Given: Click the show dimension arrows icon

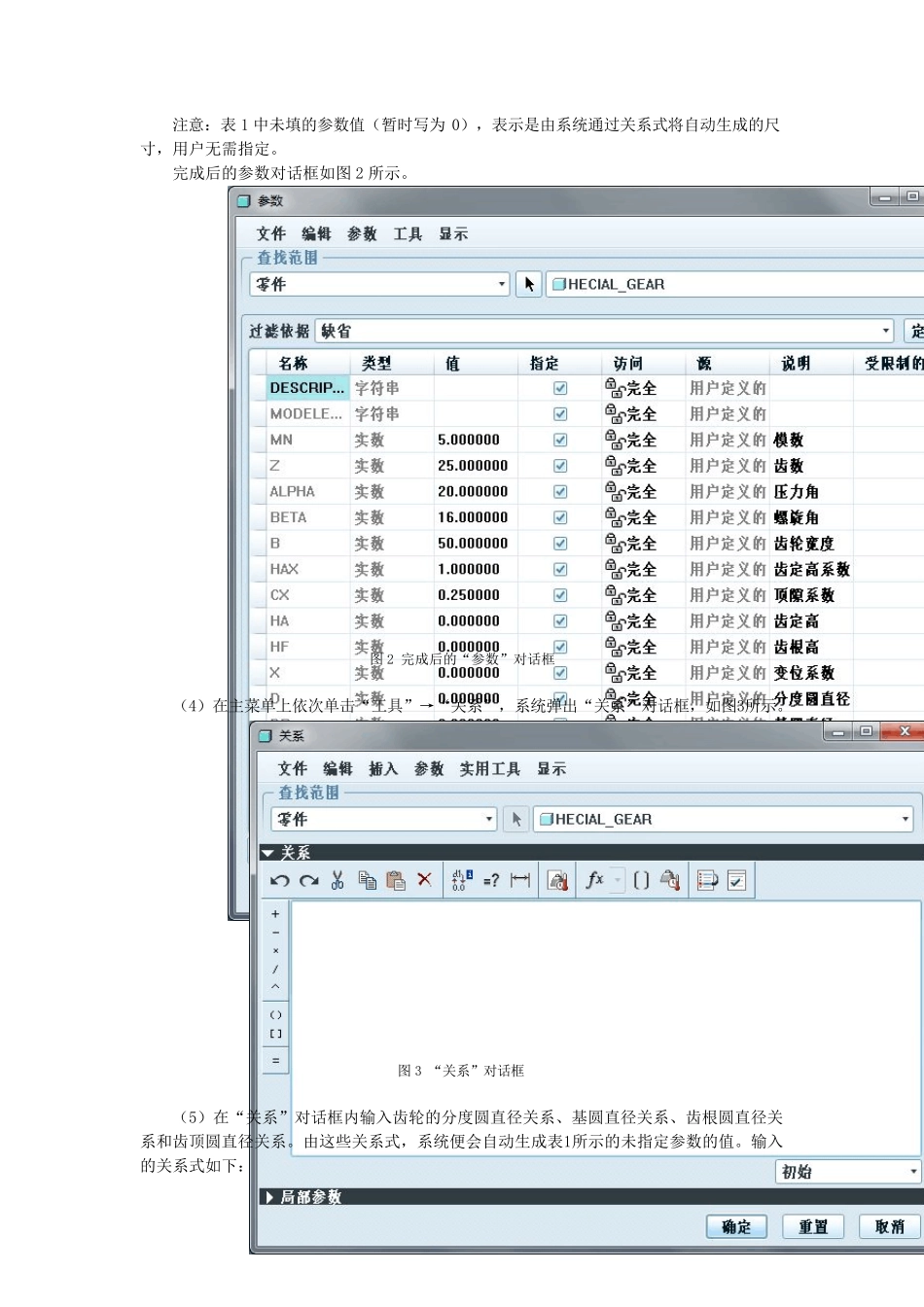Looking at the screenshot, I should point(520,880).
